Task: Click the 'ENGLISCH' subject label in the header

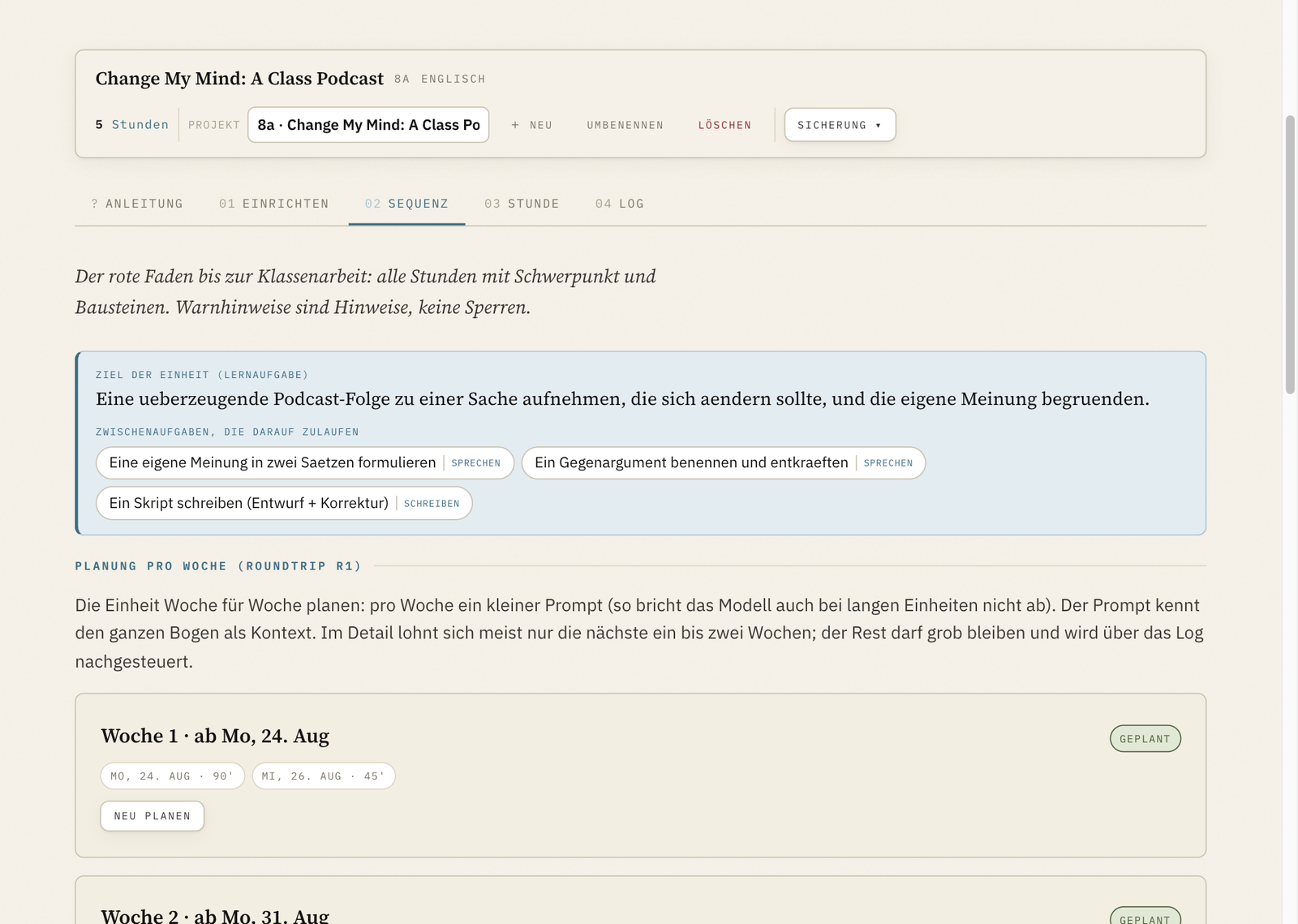Action: (453, 79)
